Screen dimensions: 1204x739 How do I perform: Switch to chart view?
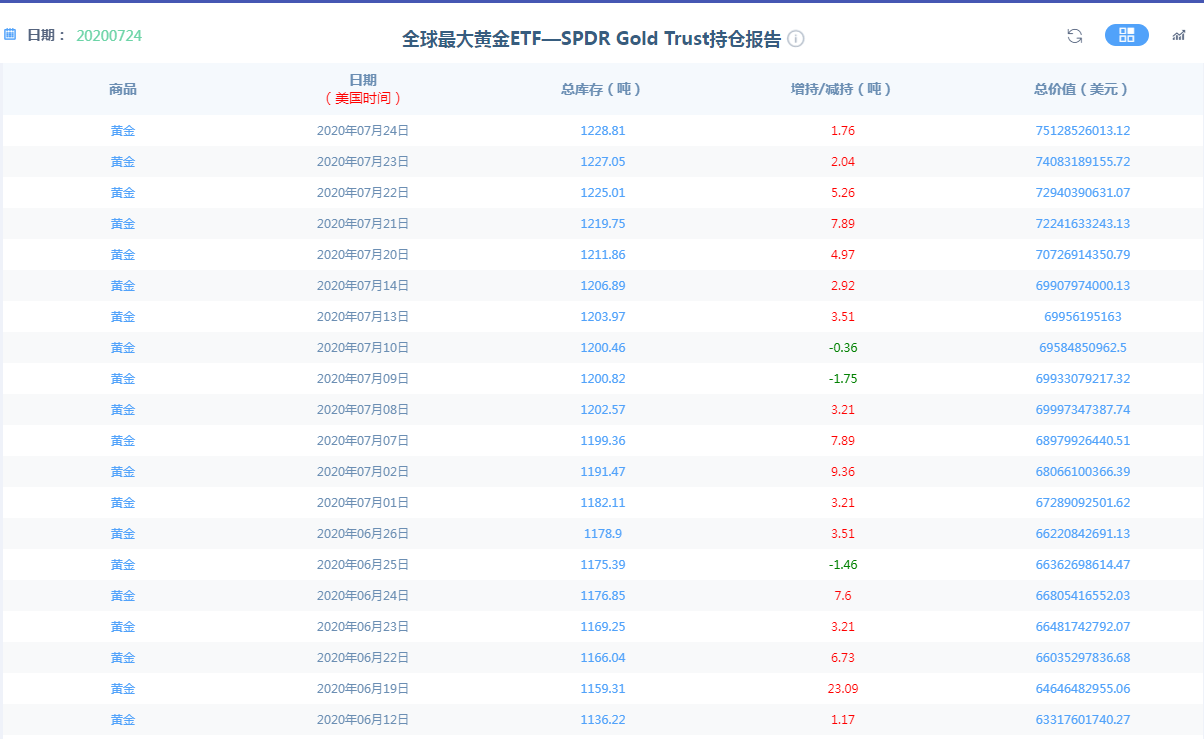[1179, 36]
